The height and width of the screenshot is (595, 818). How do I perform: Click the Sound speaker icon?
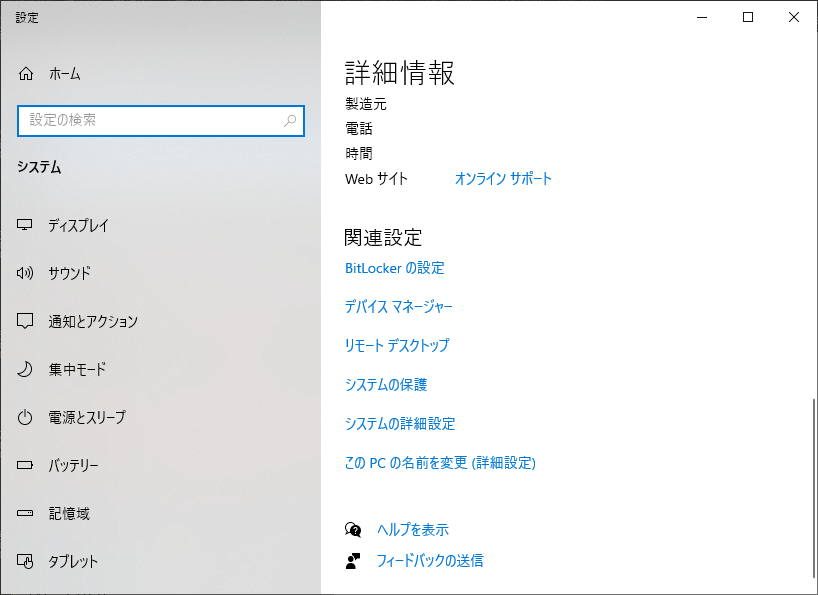[25, 273]
